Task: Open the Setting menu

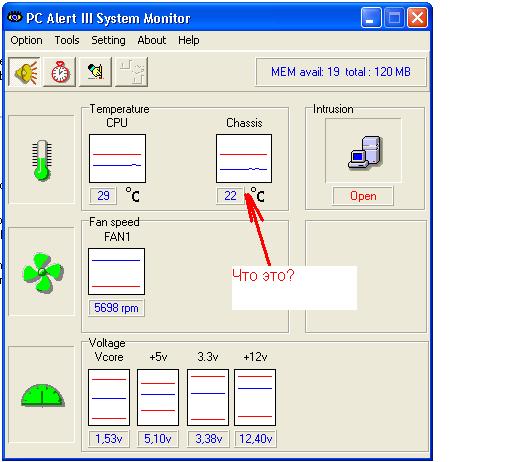Action: coord(108,40)
